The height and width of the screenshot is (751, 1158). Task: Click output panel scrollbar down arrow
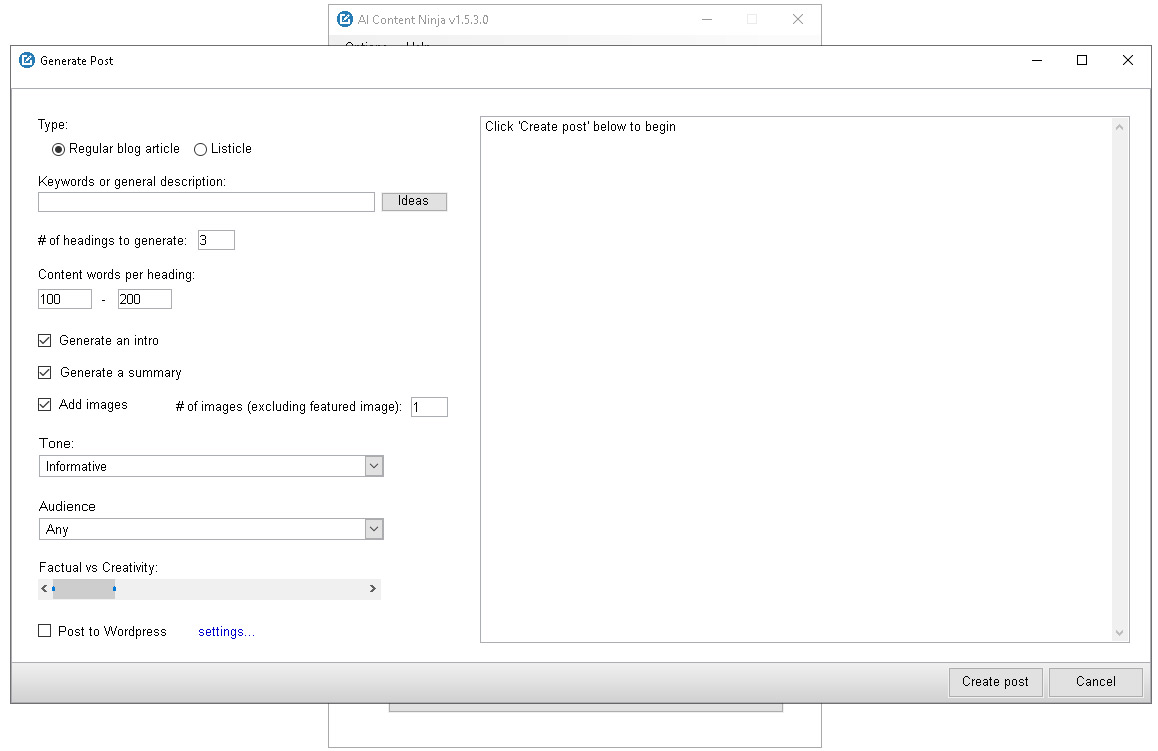coord(1120,633)
